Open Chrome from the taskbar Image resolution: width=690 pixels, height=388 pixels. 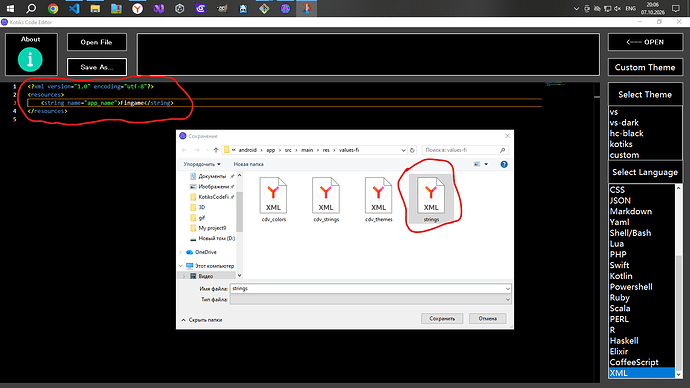[53, 8]
